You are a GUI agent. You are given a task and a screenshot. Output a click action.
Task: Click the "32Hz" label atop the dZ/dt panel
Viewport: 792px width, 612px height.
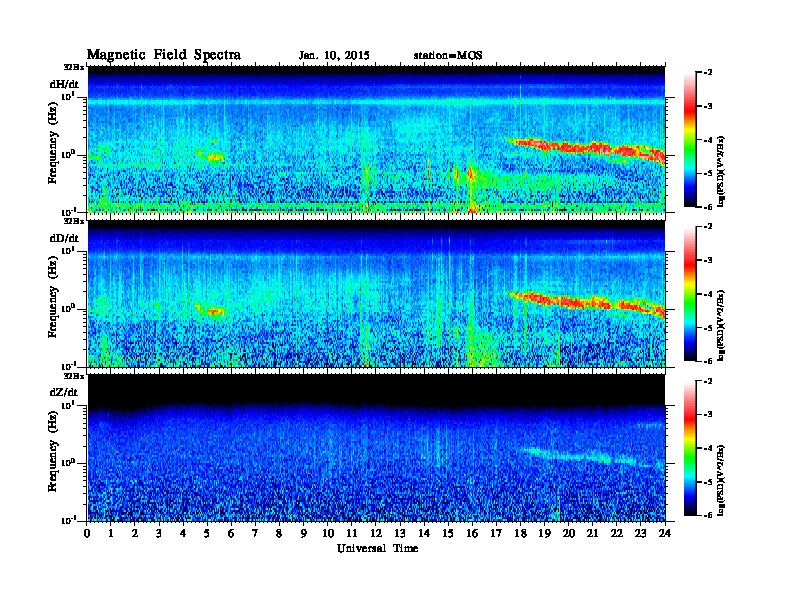tap(74, 376)
